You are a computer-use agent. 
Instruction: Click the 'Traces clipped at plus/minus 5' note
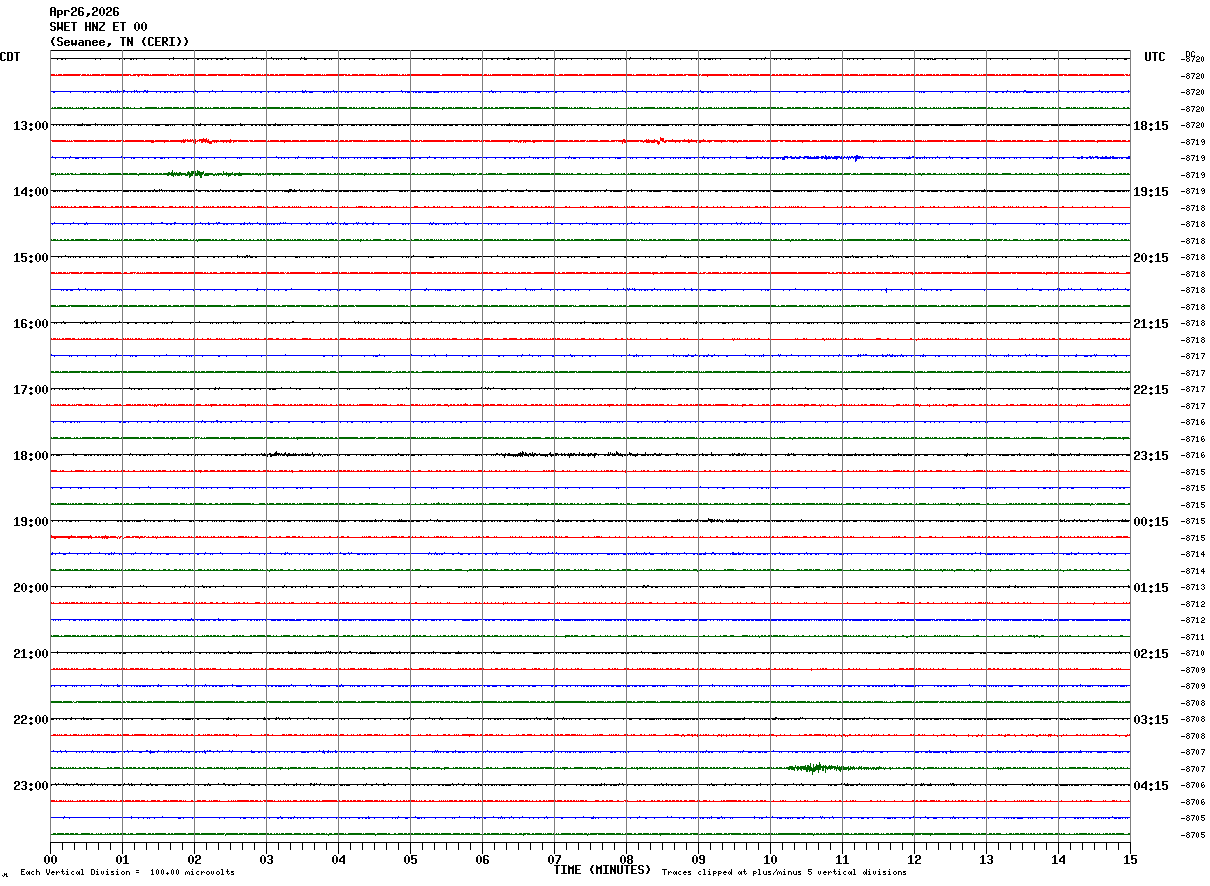tap(784, 872)
